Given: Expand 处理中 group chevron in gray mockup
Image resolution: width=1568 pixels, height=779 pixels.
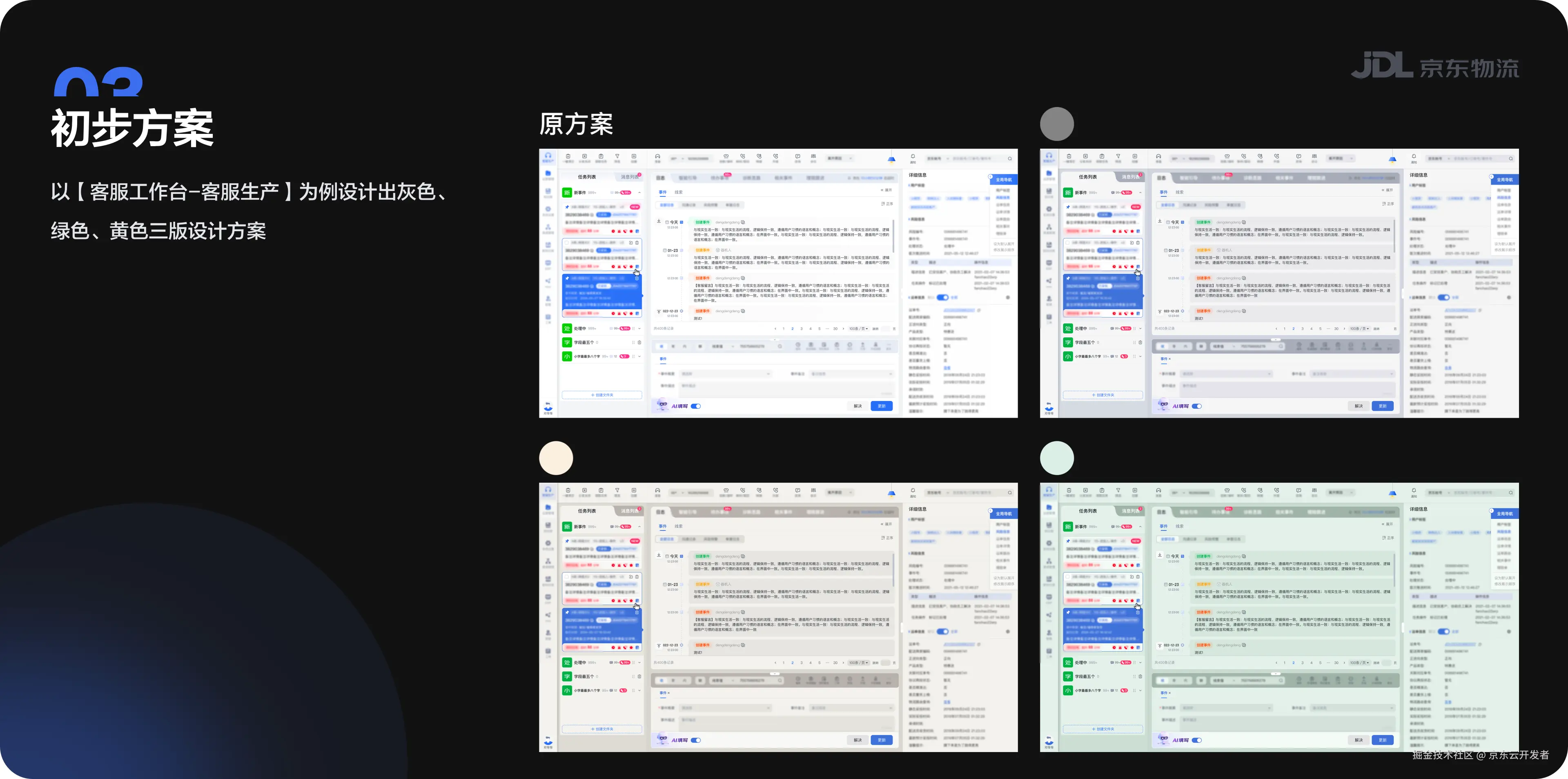Looking at the screenshot, I should [1140, 329].
